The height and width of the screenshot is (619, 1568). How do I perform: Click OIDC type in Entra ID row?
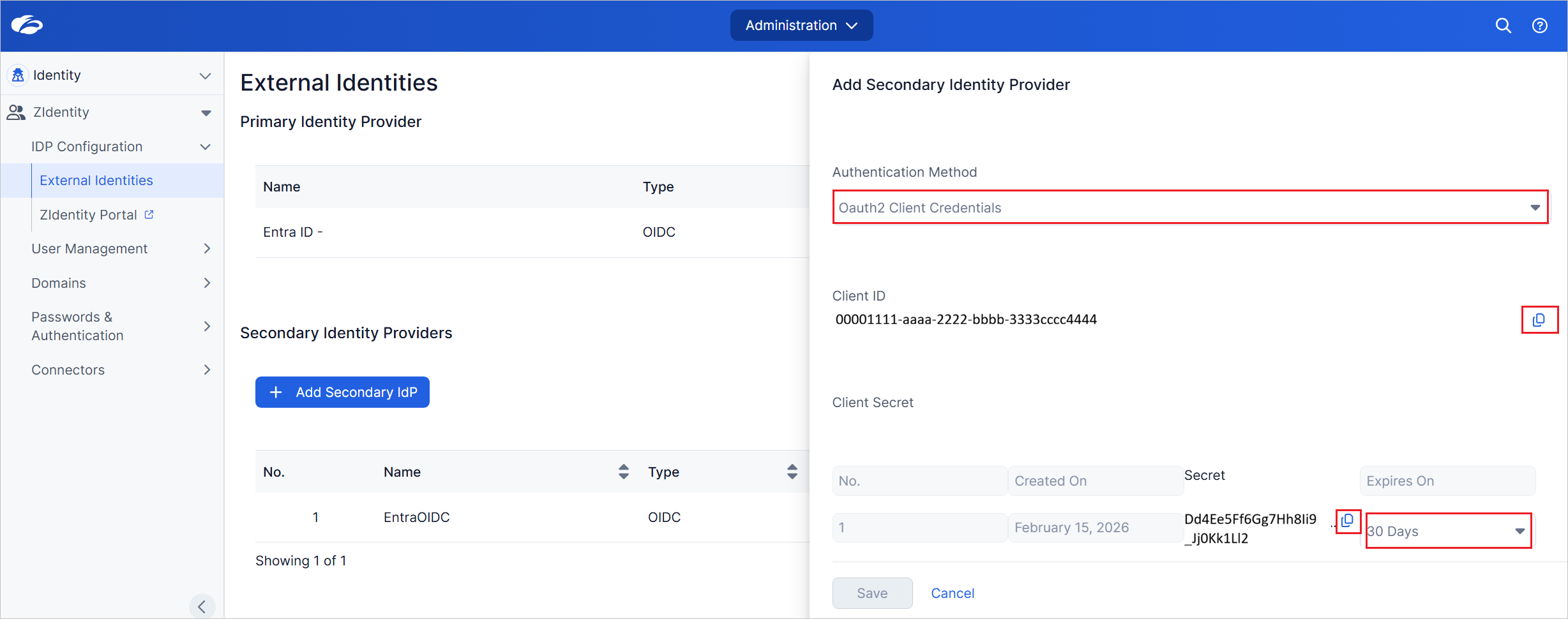coord(659,232)
